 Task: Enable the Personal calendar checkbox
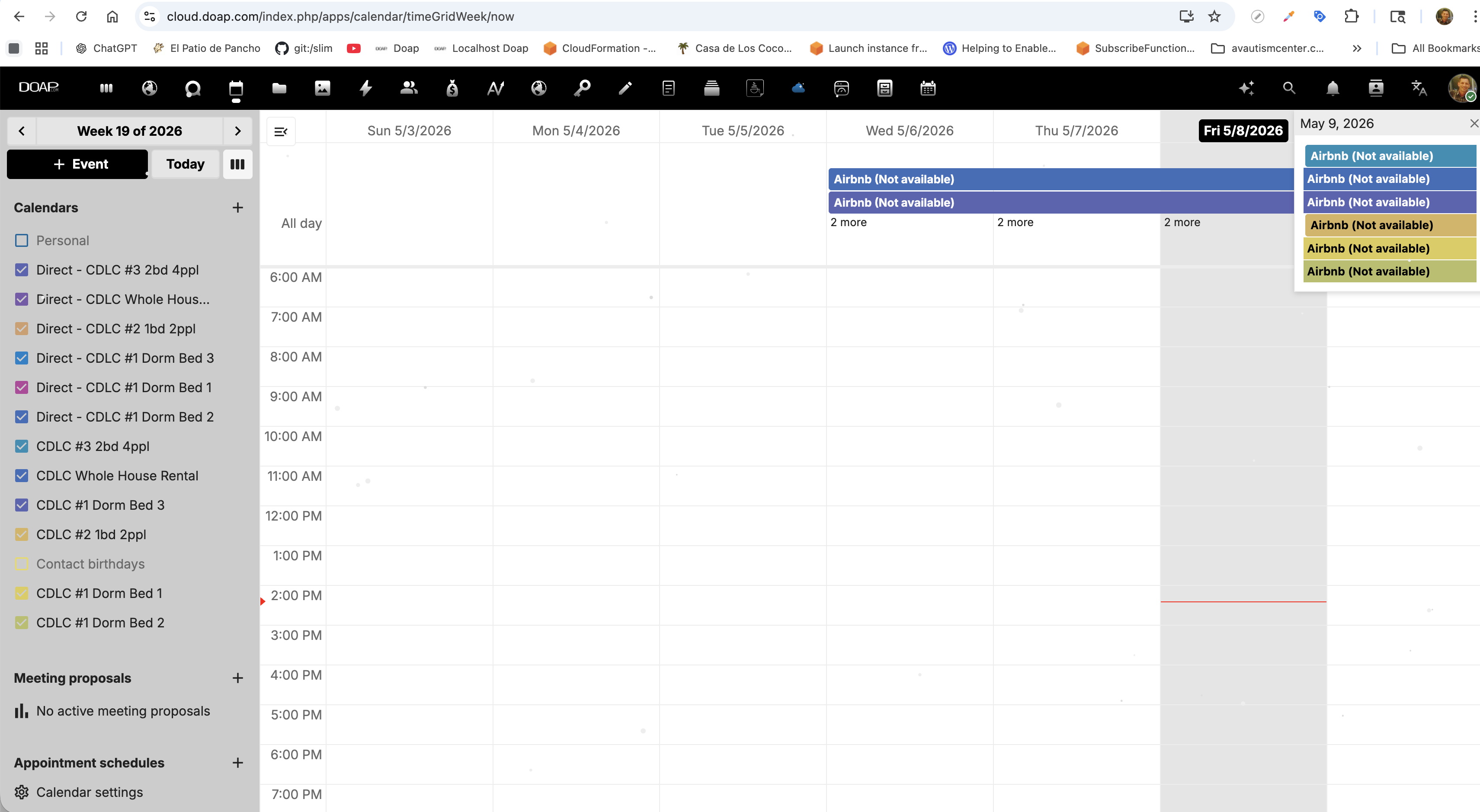tap(21, 240)
